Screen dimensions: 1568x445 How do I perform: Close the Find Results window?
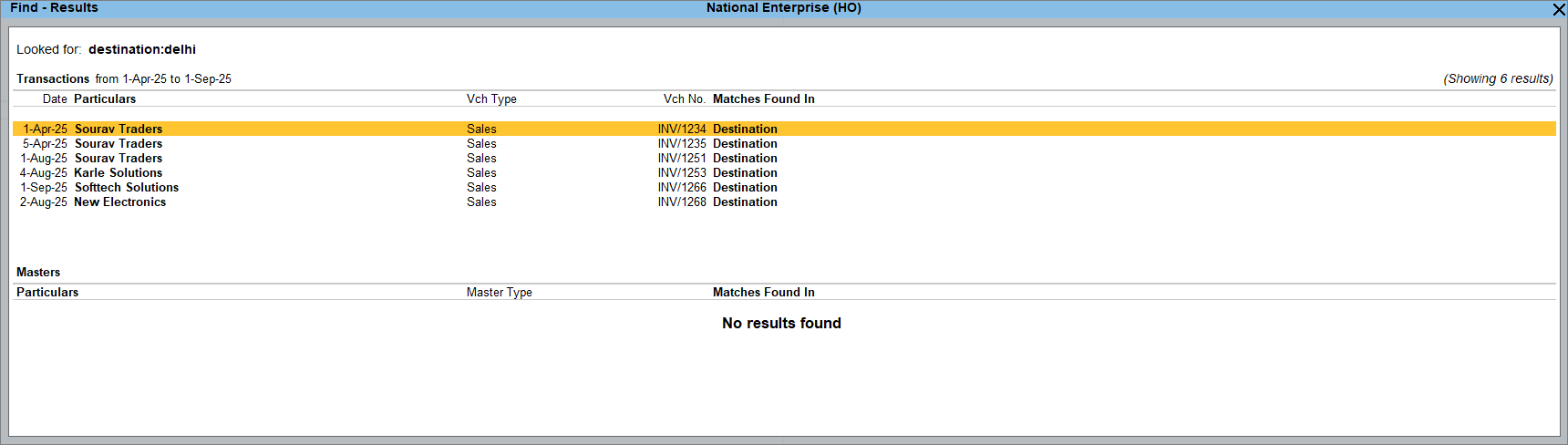[1558, 9]
